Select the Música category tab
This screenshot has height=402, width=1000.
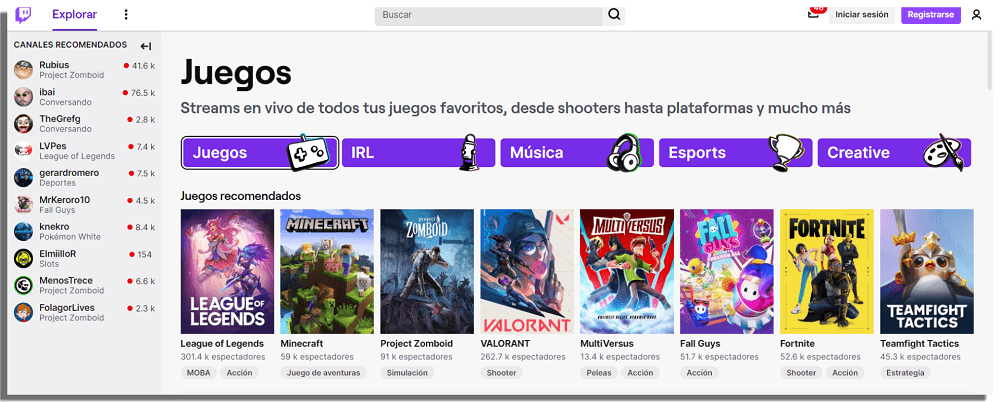pos(577,153)
